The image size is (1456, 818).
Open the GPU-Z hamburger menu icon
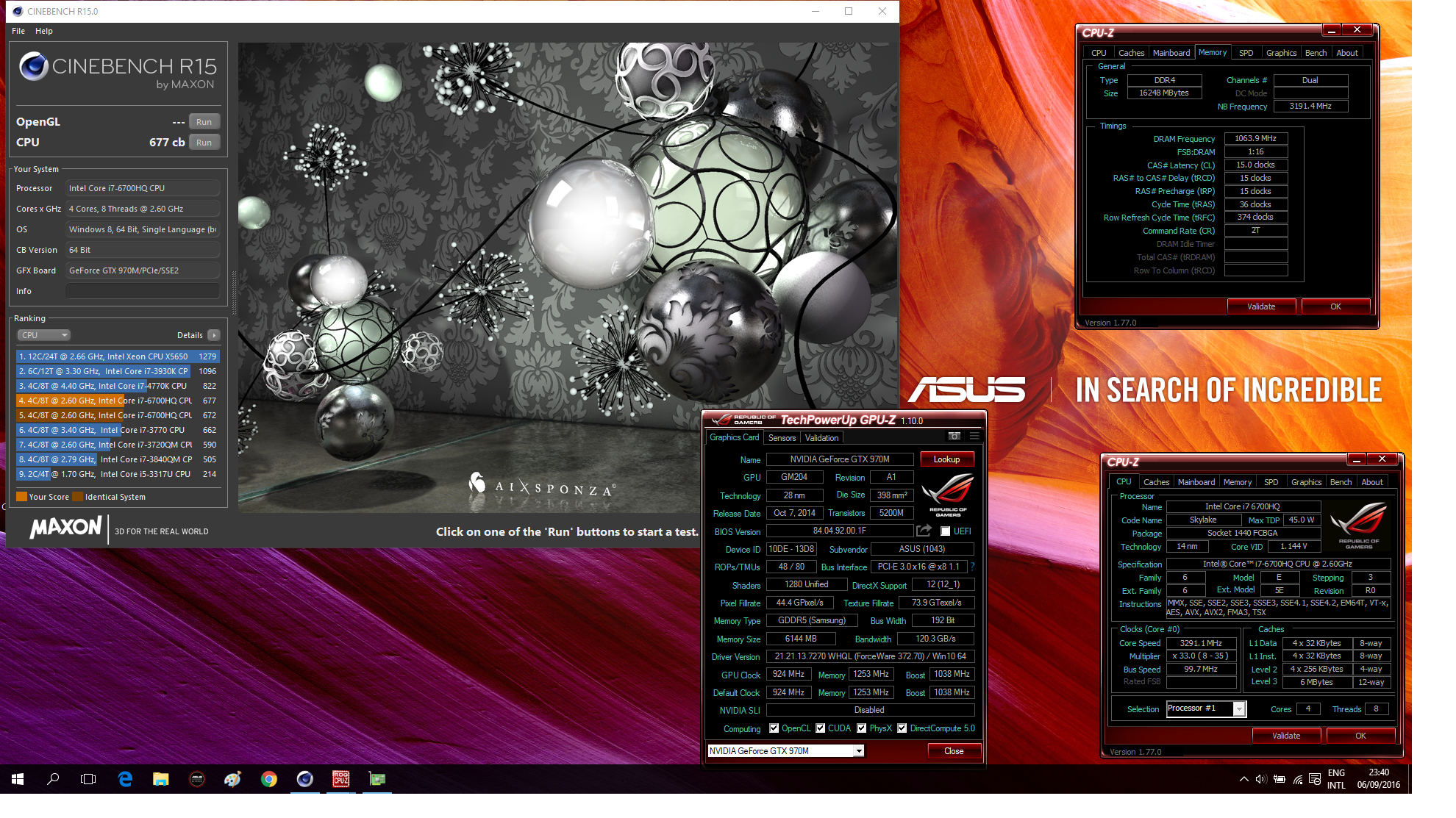pos(974,437)
